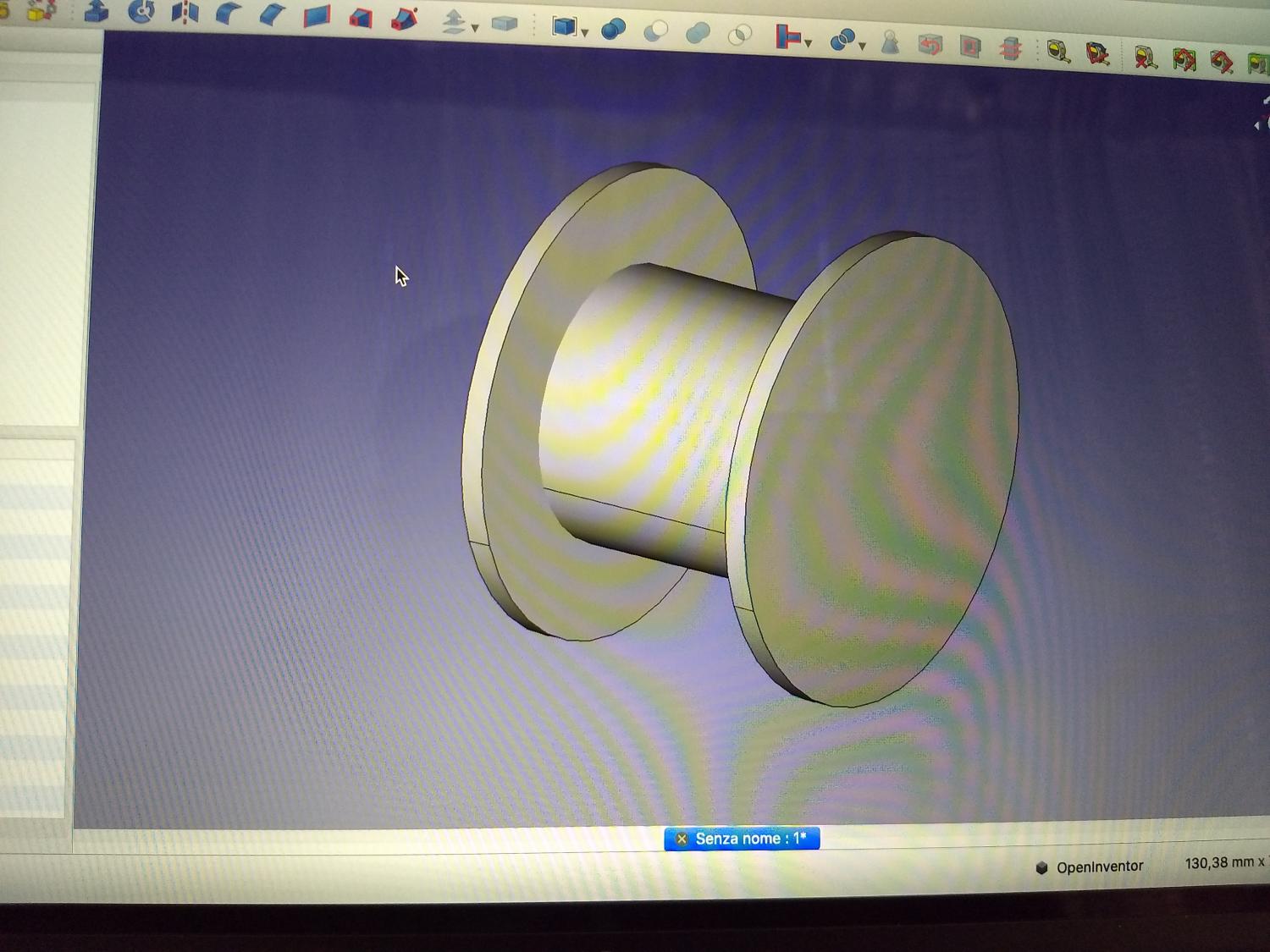Click the Sweep tool icon
This screenshot has height=952, width=1270.
coord(405,19)
